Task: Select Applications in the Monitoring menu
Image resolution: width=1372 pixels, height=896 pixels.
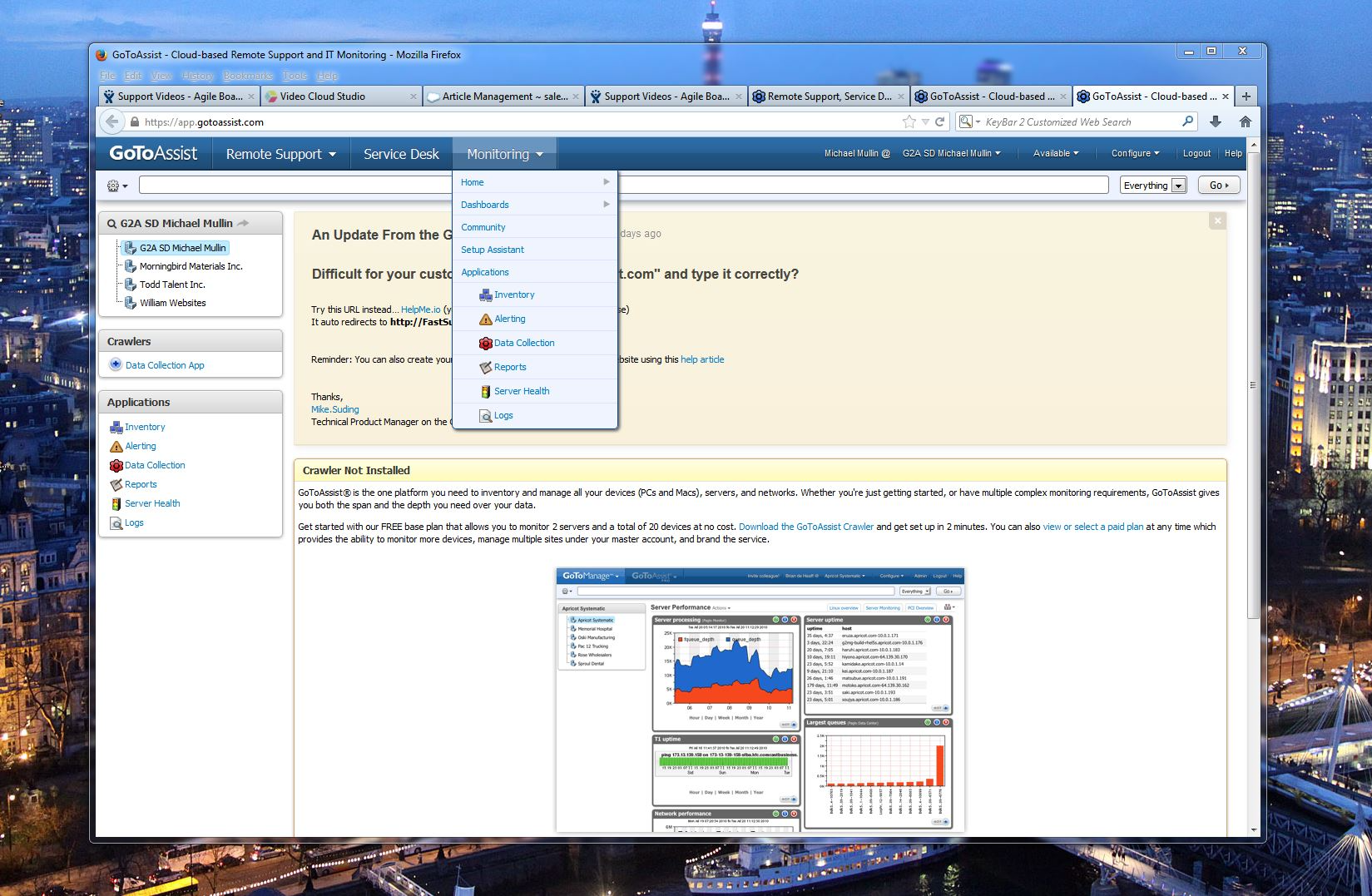Action: (535, 272)
